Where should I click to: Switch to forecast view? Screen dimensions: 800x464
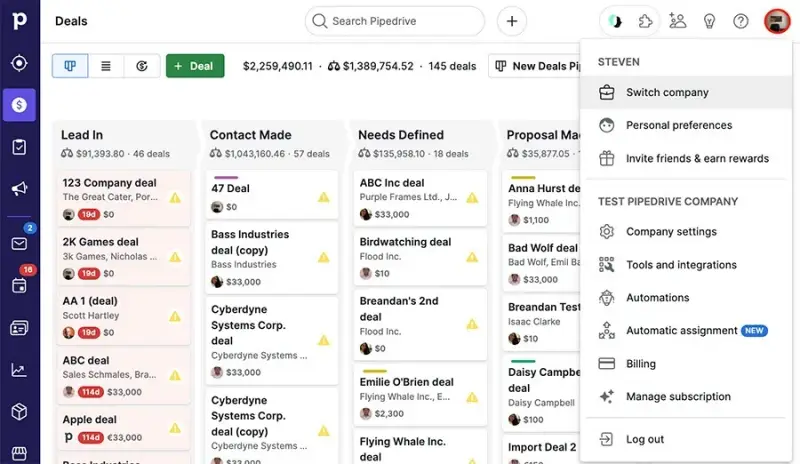point(142,66)
